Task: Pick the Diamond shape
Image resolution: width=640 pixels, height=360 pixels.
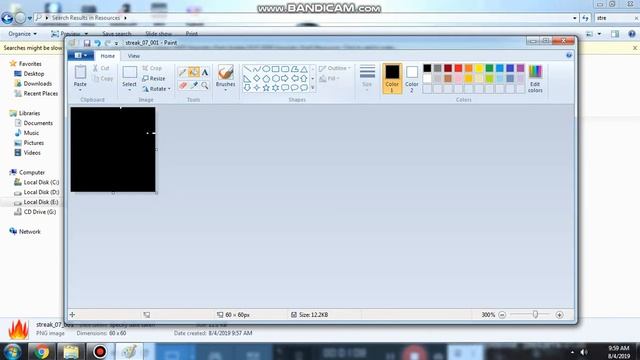Action: coord(257,78)
